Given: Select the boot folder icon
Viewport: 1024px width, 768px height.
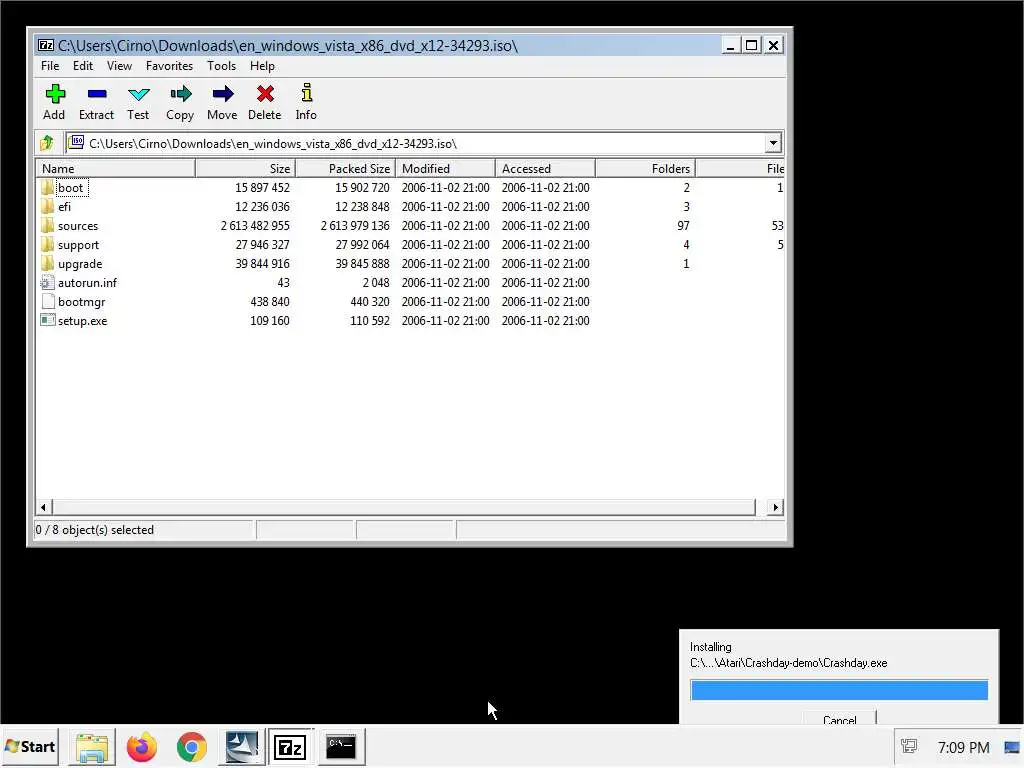Looking at the screenshot, I should click(47, 188).
